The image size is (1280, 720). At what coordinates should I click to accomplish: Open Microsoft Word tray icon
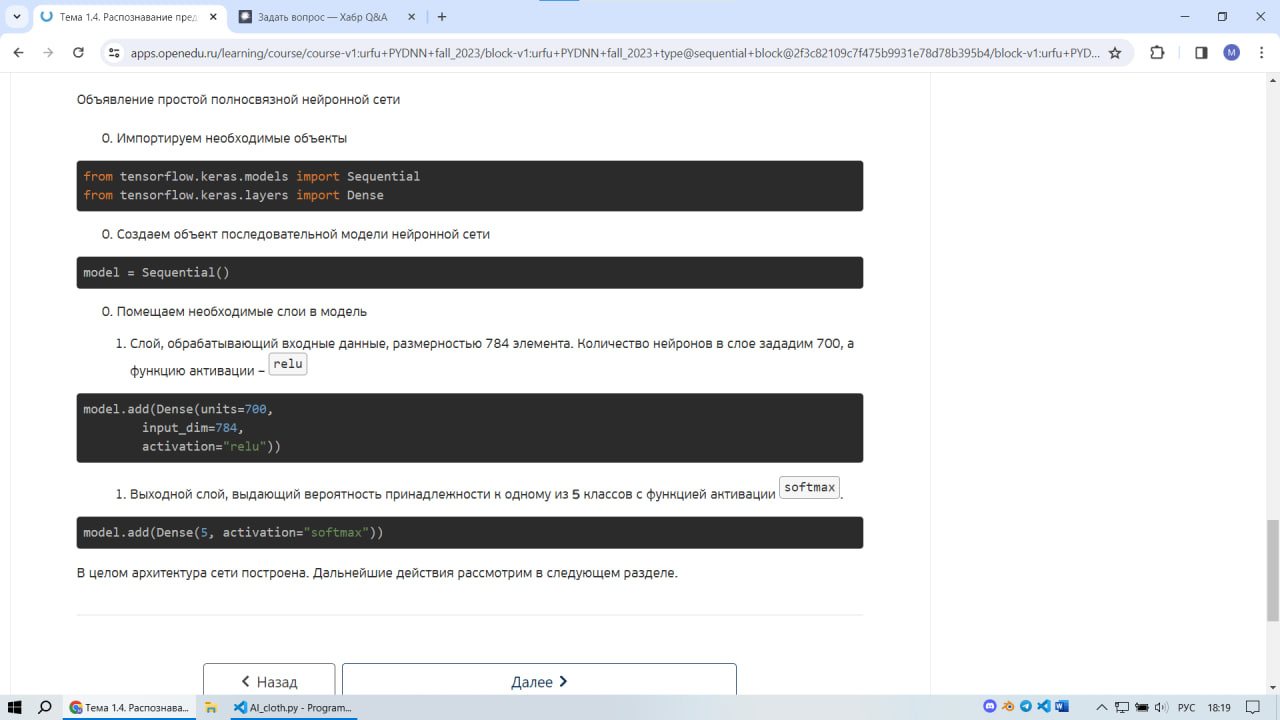(1062, 707)
